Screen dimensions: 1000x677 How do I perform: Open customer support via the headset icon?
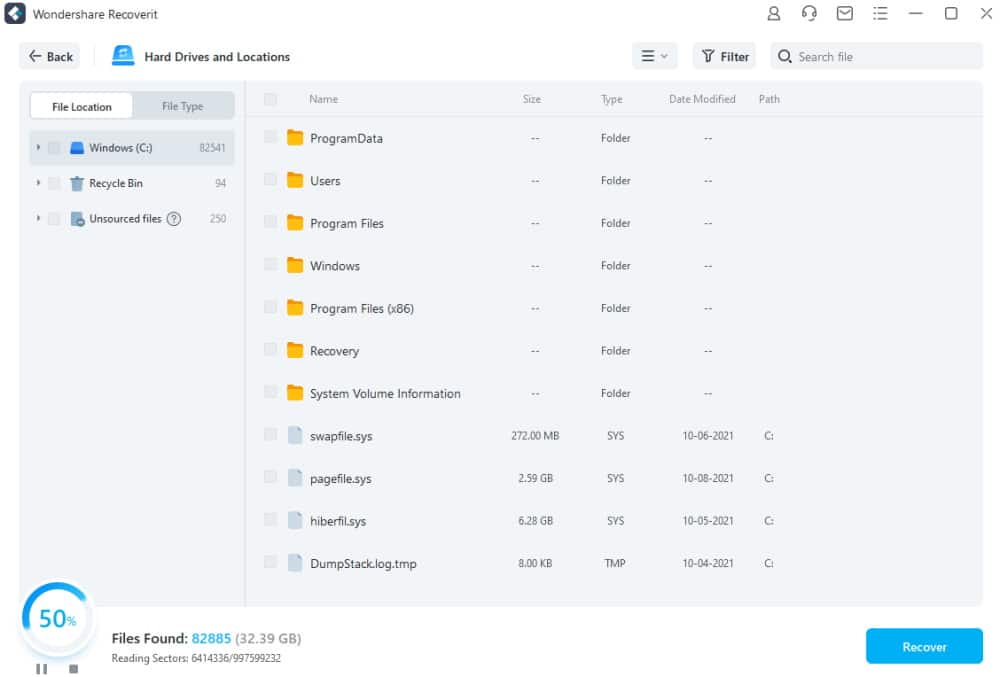[809, 13]
